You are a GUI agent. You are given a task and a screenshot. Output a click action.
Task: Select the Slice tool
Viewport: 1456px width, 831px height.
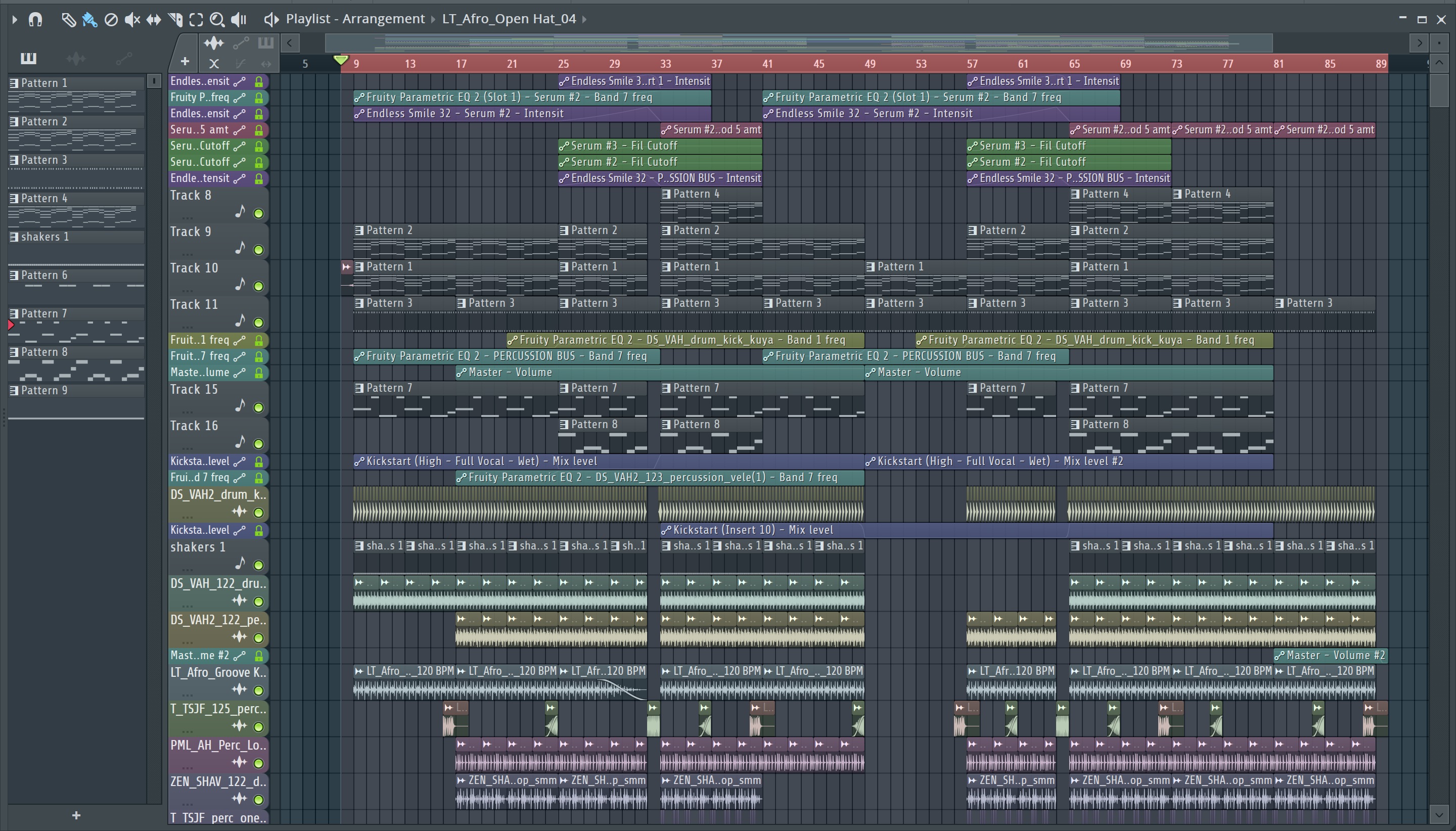point(175,19)
